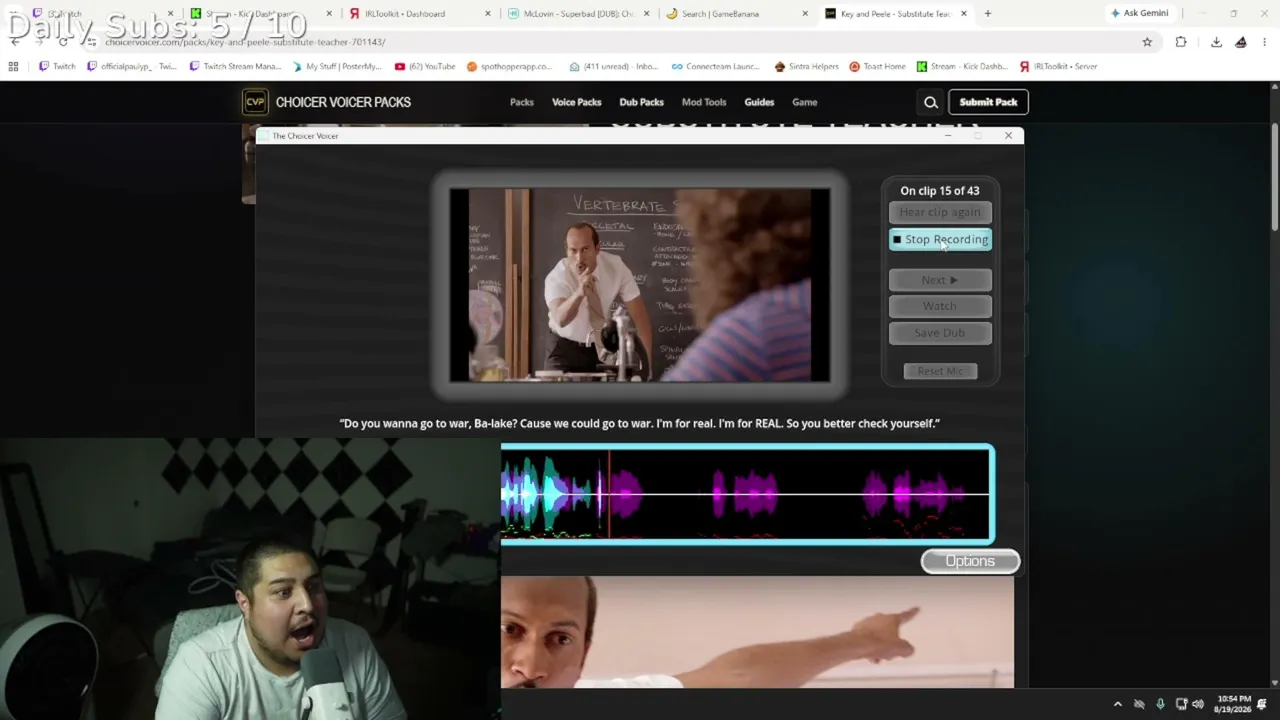This screenshot has height=720, width=1280.
Task: Click the Reset Mic button
Action: [940, 371]
